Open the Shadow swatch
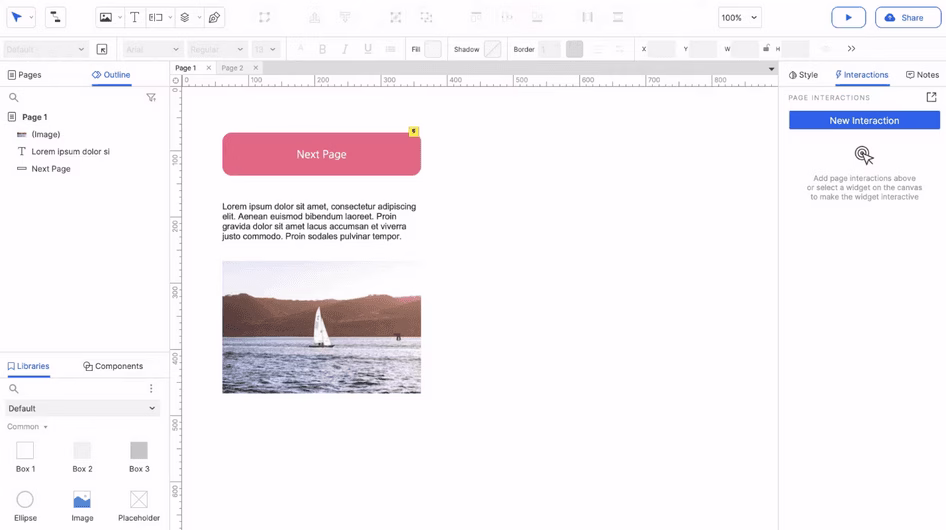 point(493,49)
